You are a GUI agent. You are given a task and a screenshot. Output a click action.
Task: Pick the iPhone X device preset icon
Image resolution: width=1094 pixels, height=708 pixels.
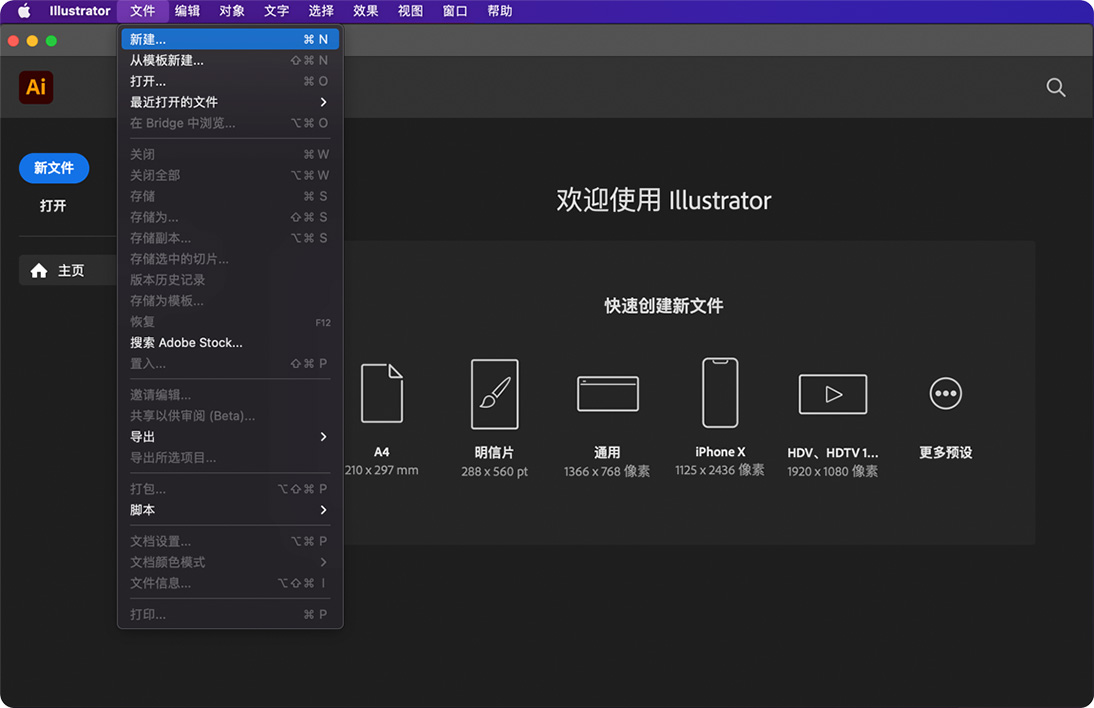(719, 391)
